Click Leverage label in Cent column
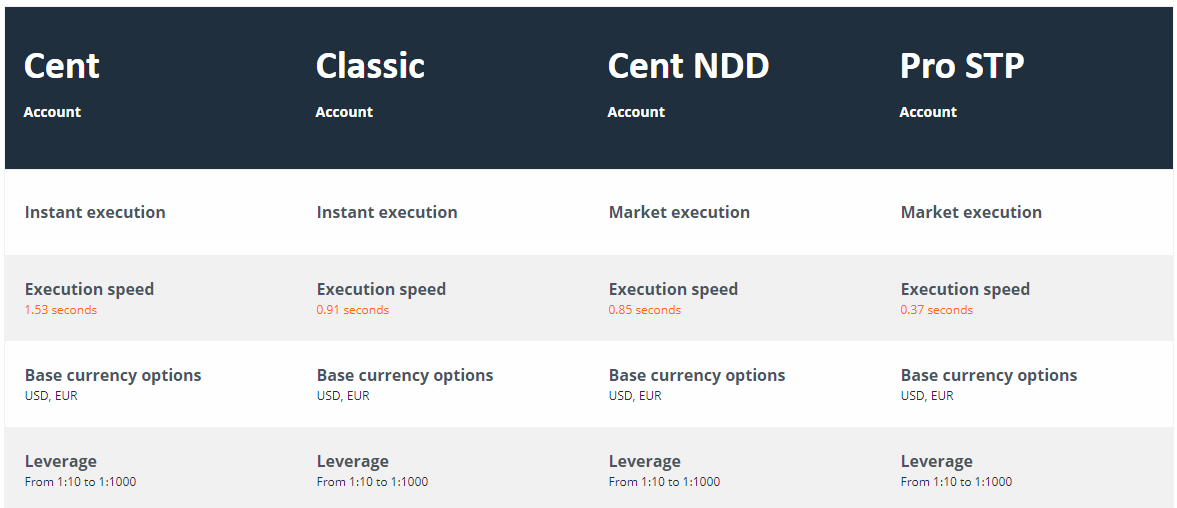 (x=61, y=461)
